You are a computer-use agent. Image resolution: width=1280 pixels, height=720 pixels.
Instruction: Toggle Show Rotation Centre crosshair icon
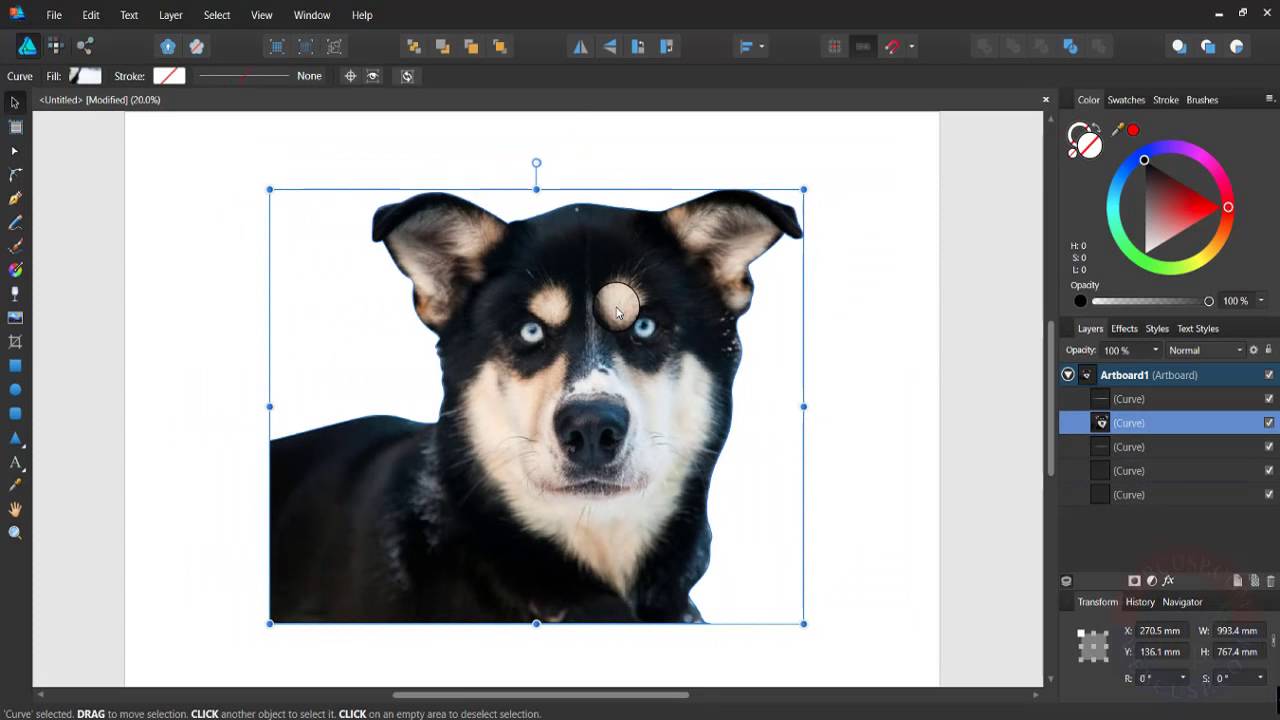(350, 76)
